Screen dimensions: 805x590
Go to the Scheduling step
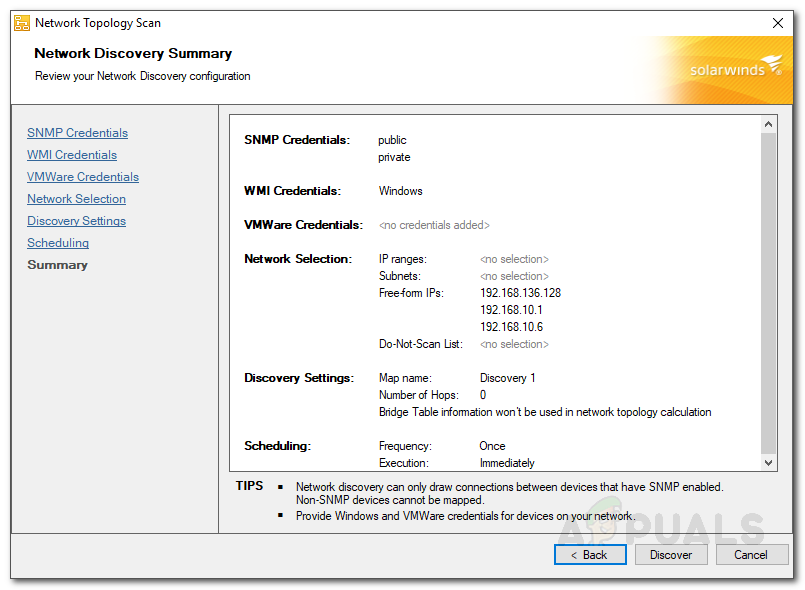pos(58,243)
